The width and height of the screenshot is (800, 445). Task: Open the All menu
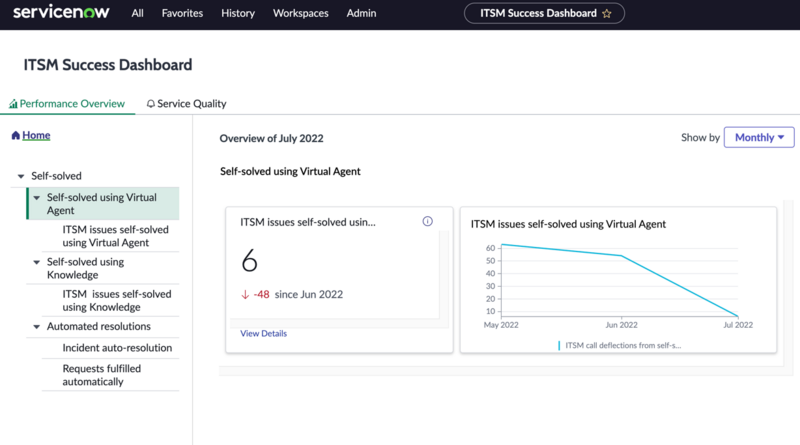click(137, 13)
